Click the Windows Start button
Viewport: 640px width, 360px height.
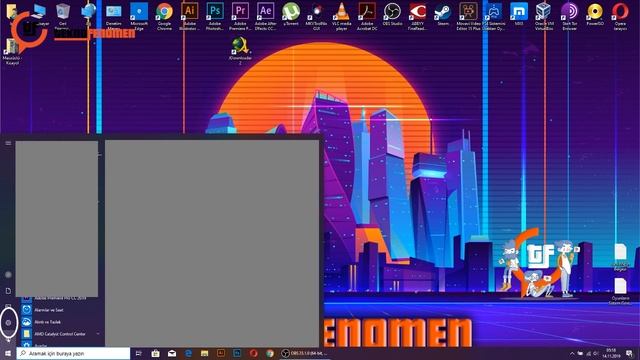pos(8,353)
